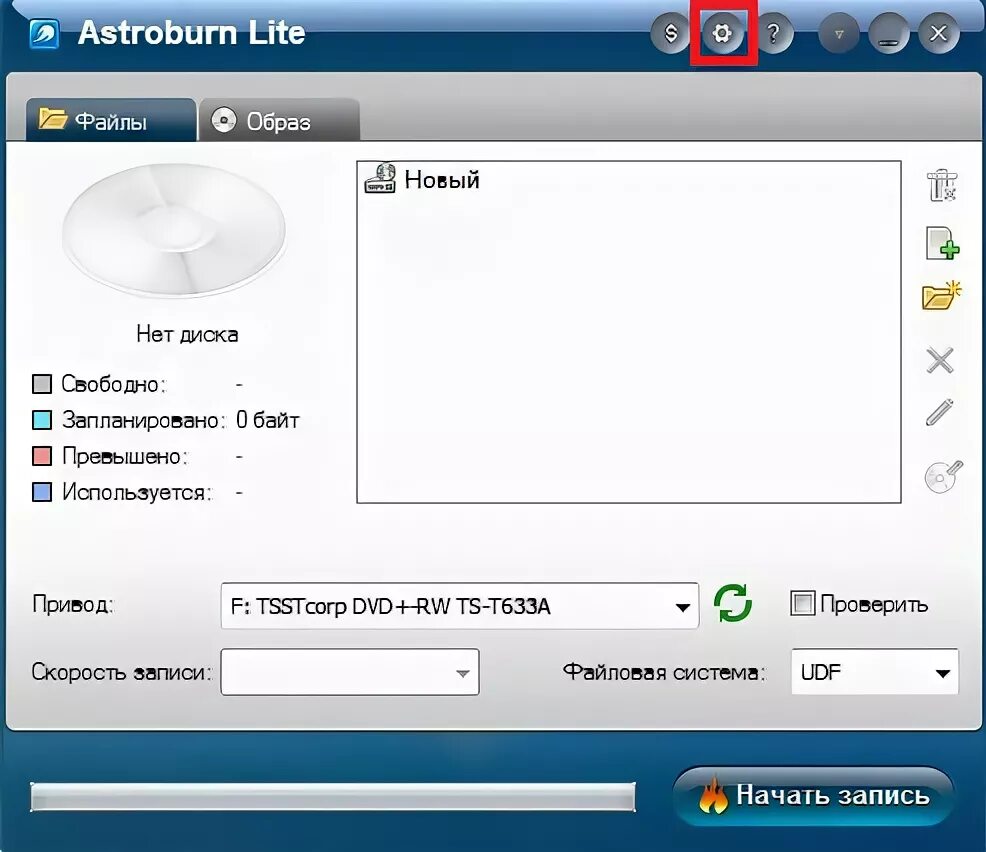The height and width of the screenshot is (852, 986).
Task: Open the Привод drive dropdown
Action: point(460,606)
